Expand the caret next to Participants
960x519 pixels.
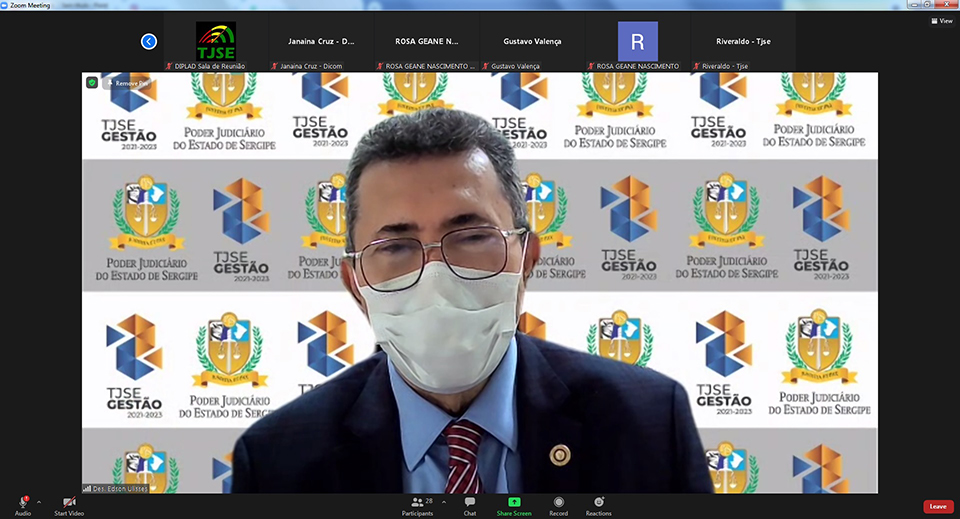(x=444, y=502)
